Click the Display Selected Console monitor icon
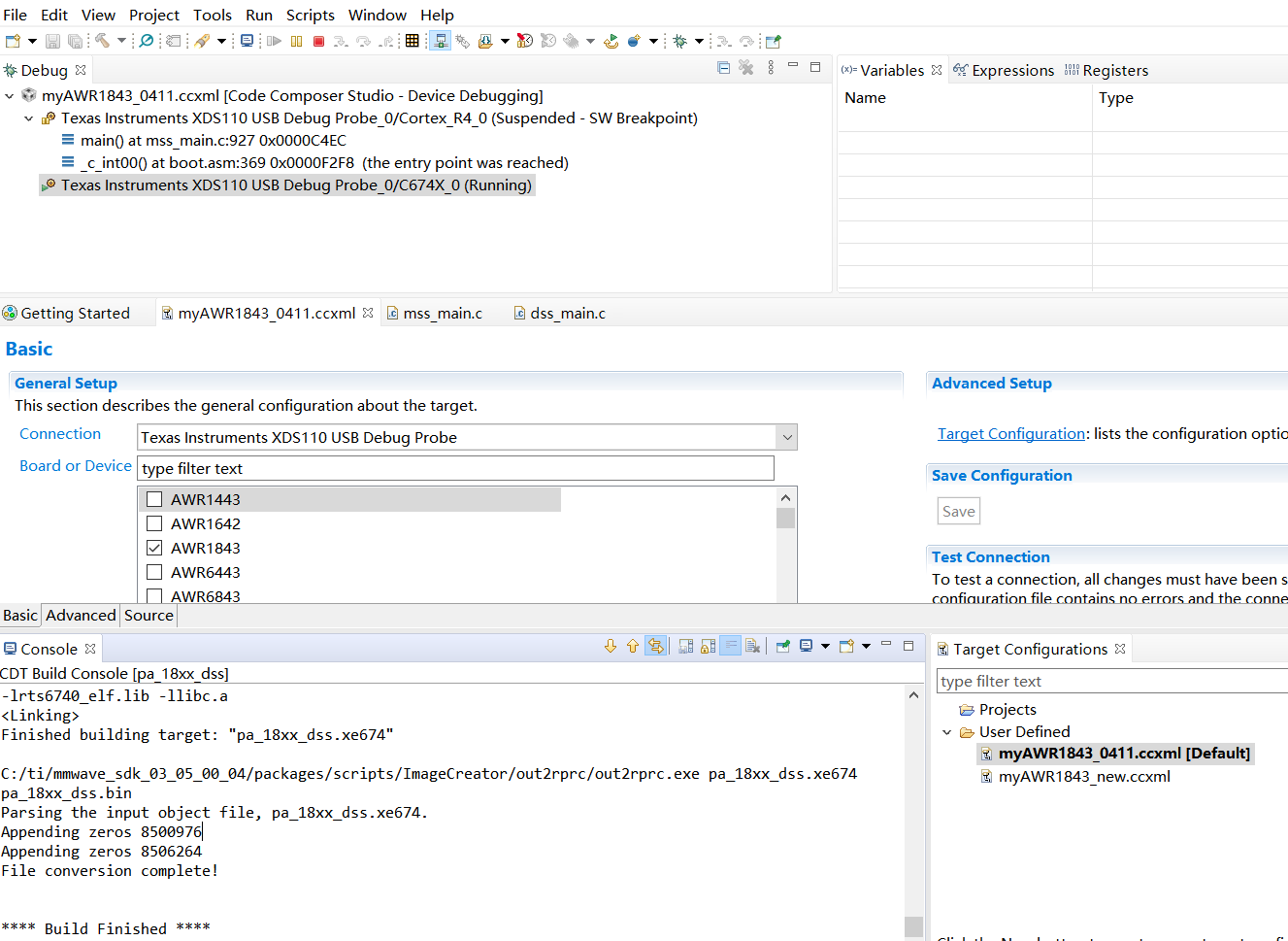Screen dimensions: 1288x941 coord(806,646)
